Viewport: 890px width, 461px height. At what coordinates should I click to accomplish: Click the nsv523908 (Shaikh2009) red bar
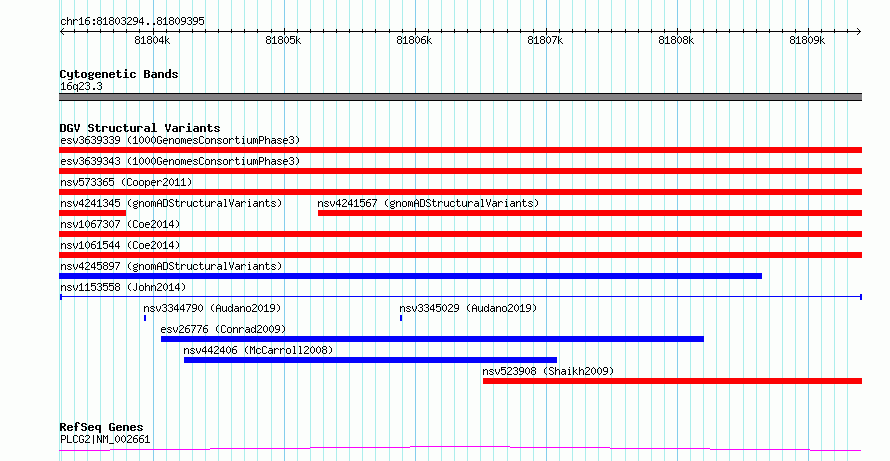pos(673,381)
